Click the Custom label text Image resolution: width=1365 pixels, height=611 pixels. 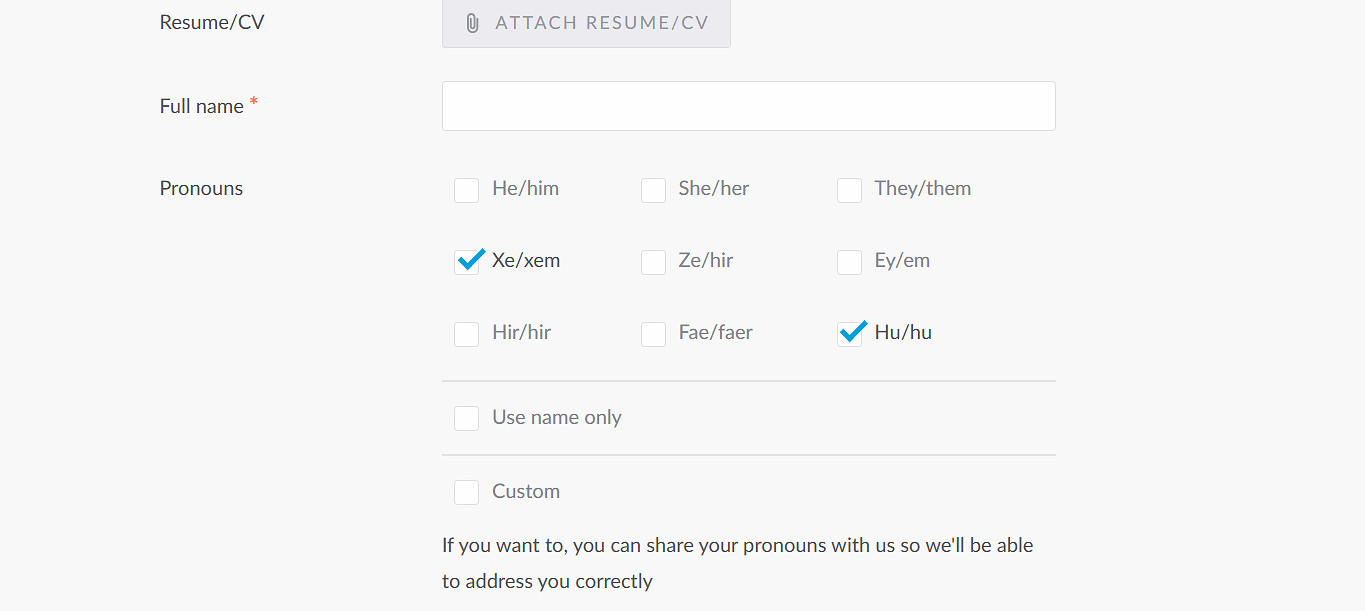coord(525,492)
